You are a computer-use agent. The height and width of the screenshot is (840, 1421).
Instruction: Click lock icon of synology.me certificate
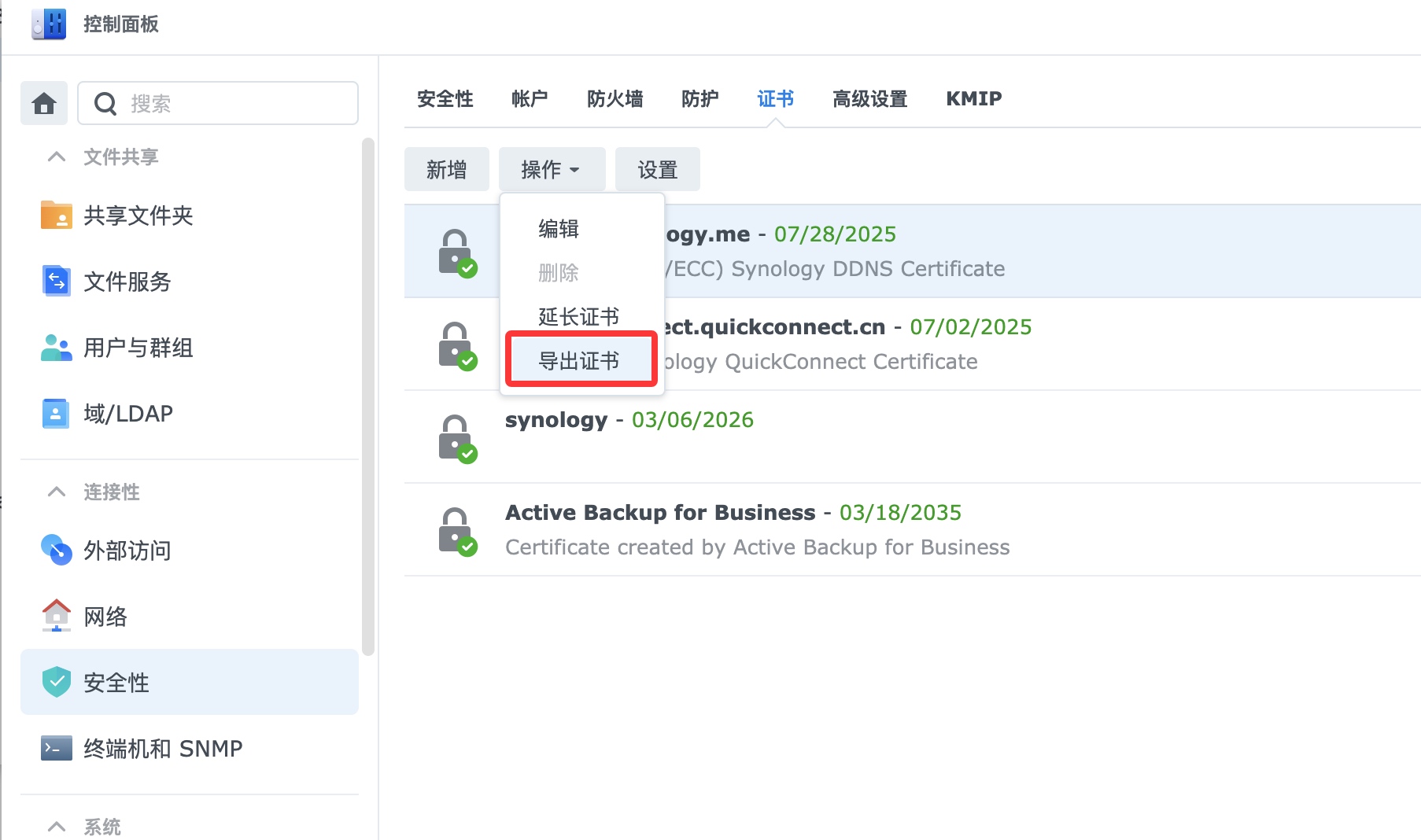click(x=457, y=252)
